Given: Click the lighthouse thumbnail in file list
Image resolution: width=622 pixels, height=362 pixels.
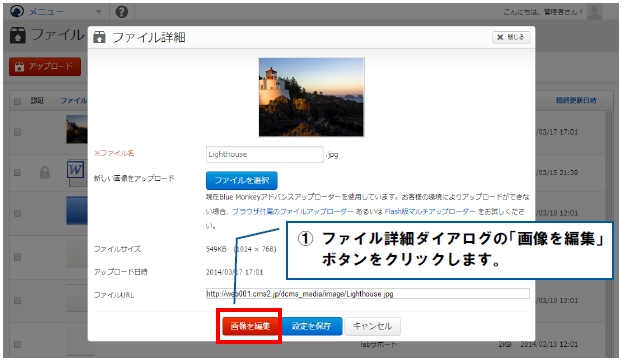Looking at the screenshot, I should 77,129.
